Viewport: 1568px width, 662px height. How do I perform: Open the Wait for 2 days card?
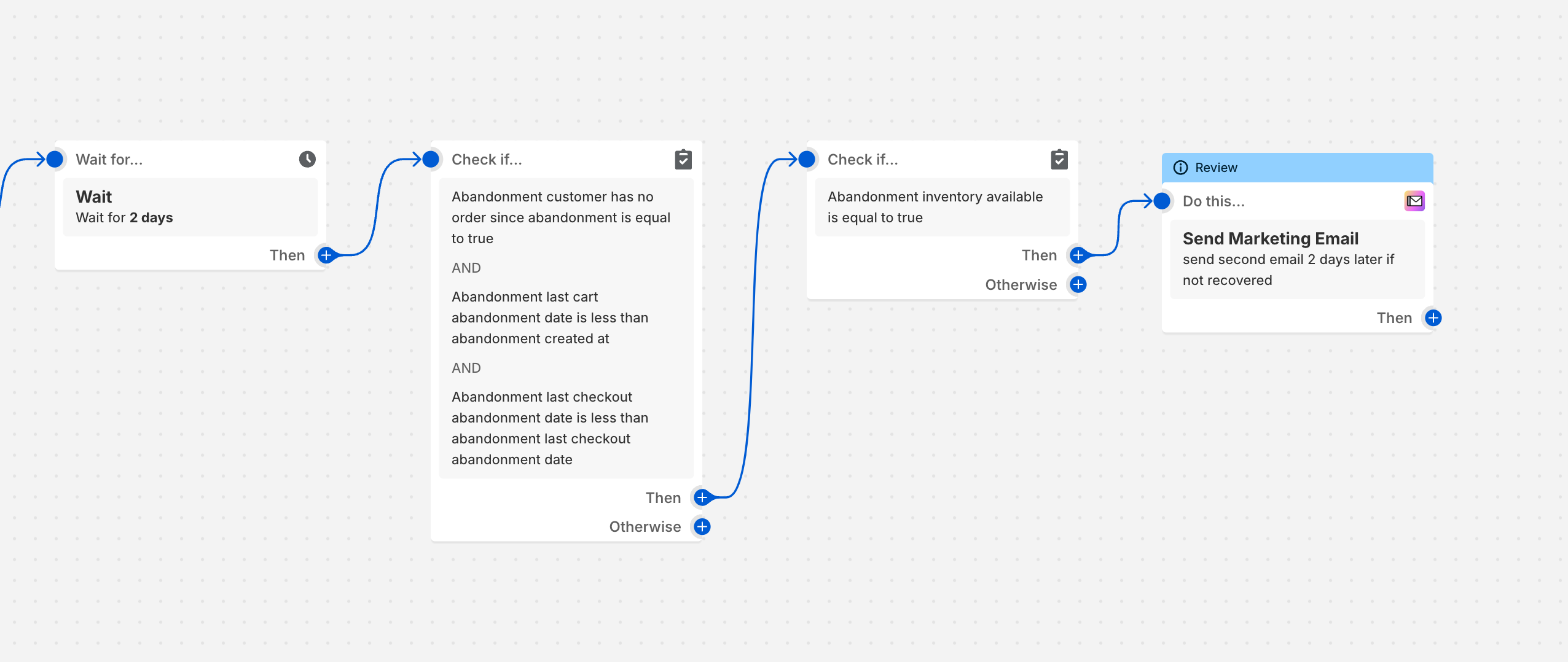190,208
